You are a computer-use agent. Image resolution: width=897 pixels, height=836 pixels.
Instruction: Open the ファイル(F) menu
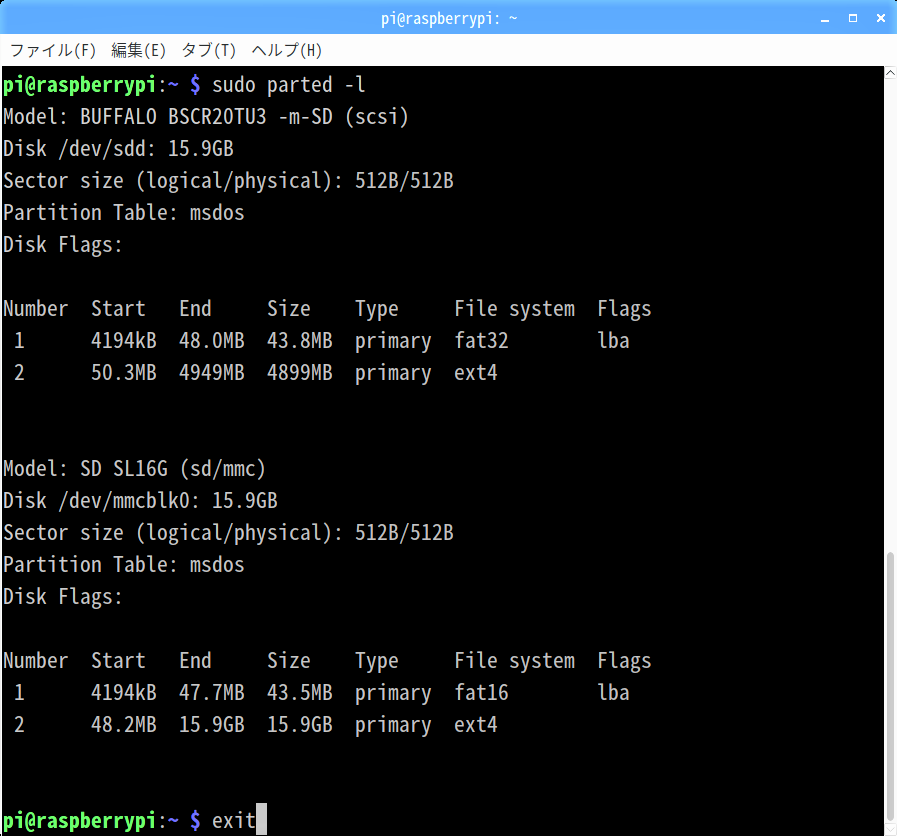(53, 50)
